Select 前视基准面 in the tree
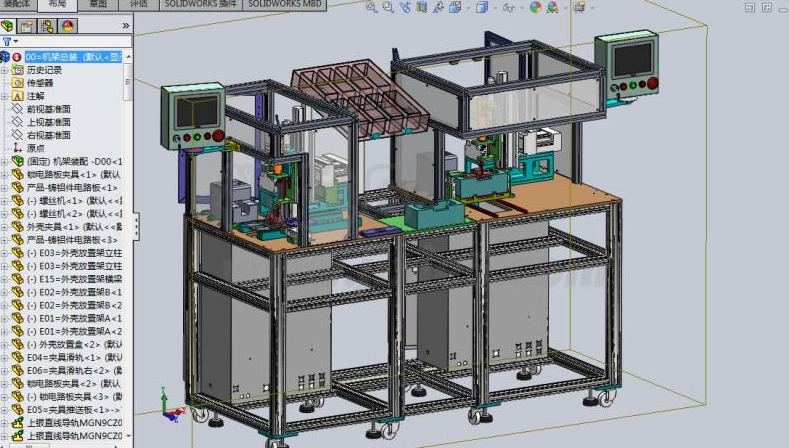Viewport: 789px width, 448px height. pos(49,109)
